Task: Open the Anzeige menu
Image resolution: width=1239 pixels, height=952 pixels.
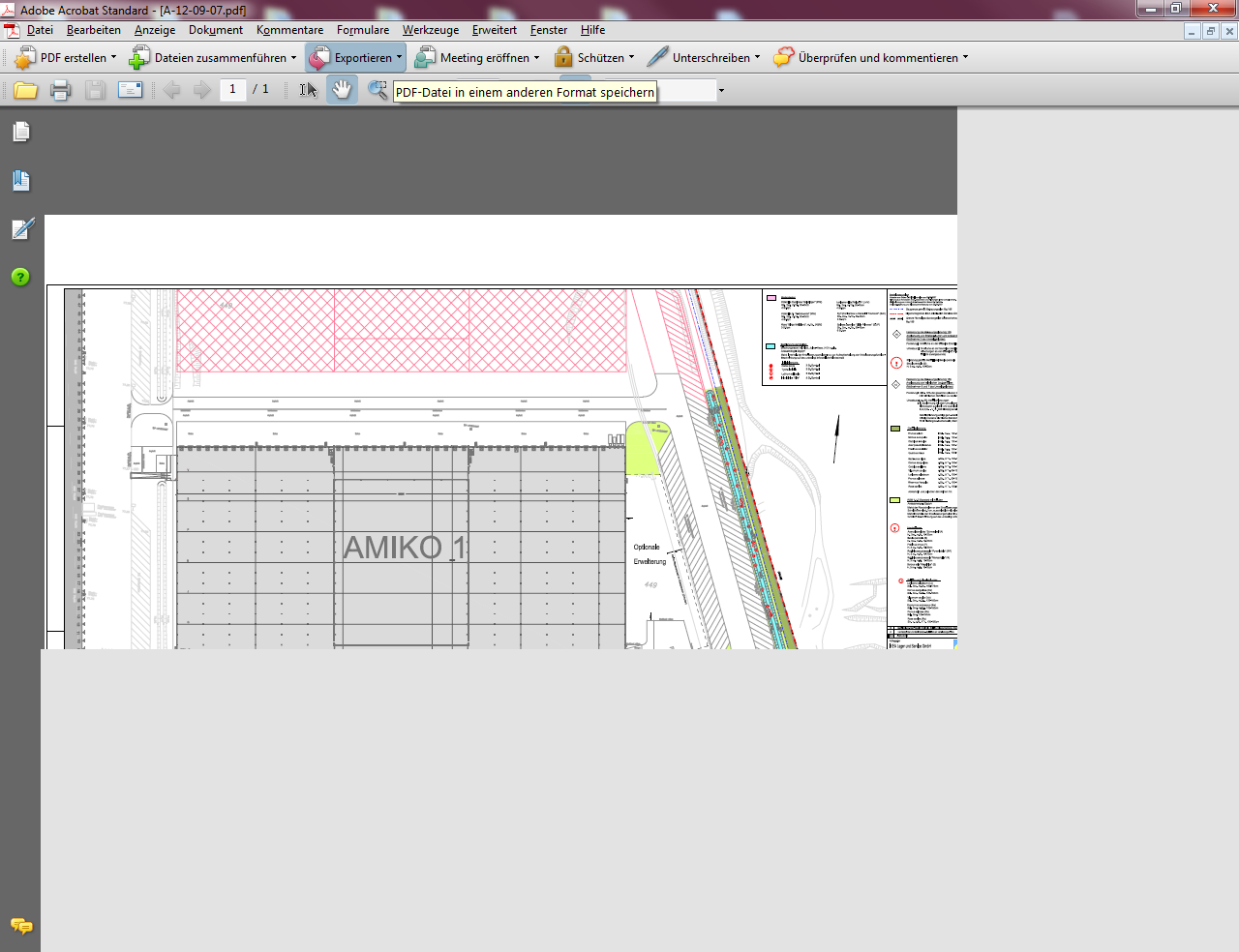Action: (x=155, y=30)
